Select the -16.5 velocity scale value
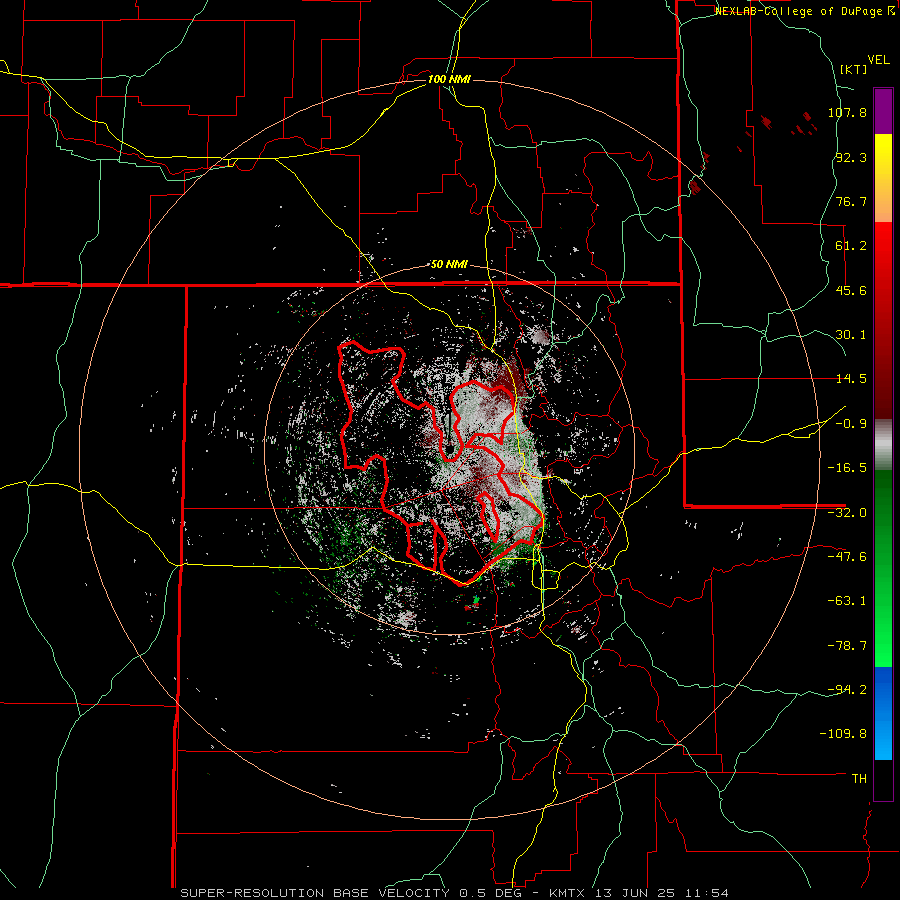900x900 pixels. [847, 468]
